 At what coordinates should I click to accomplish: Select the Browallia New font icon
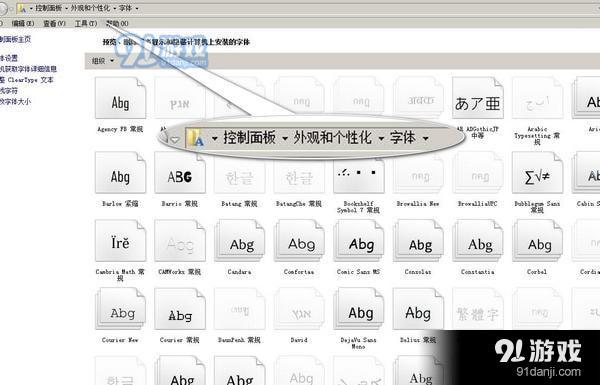[418, 173]
